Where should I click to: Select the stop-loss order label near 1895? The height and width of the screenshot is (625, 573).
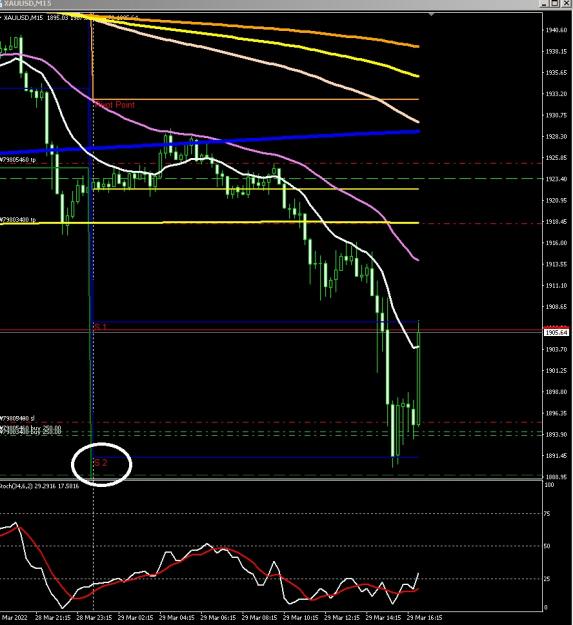18,419
